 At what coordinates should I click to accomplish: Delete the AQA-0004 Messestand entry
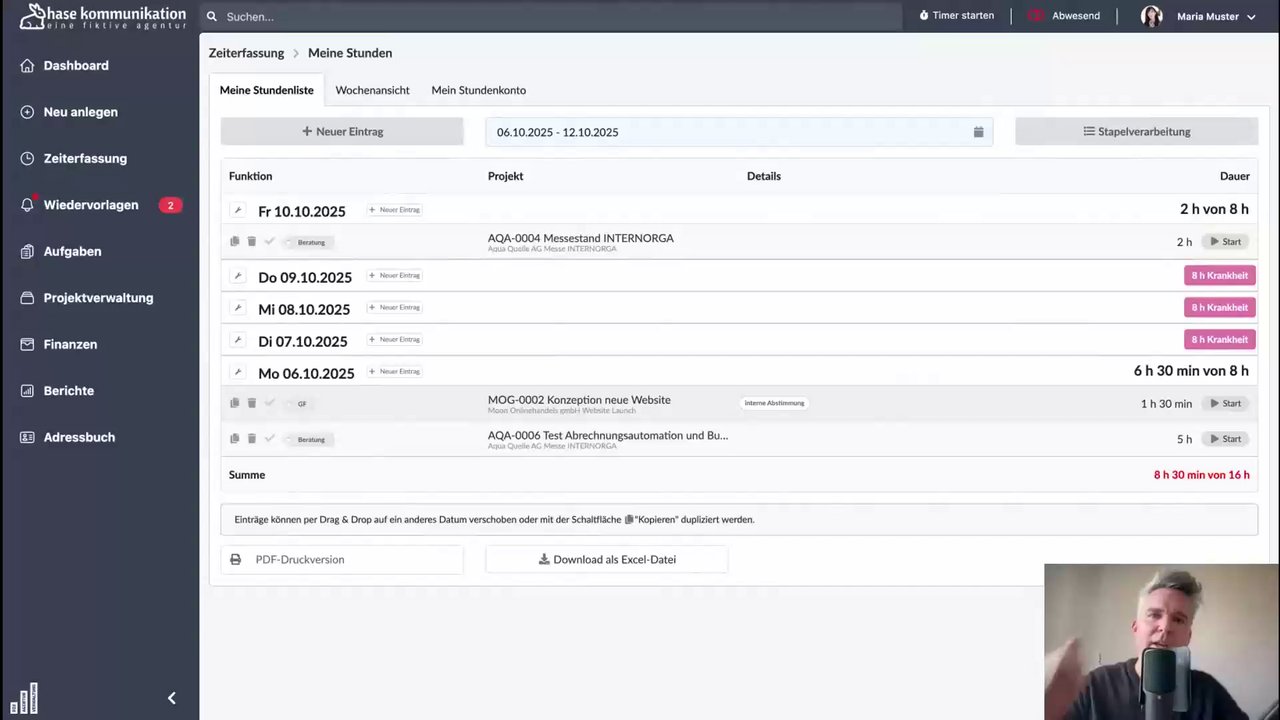(x=252, y=242)
